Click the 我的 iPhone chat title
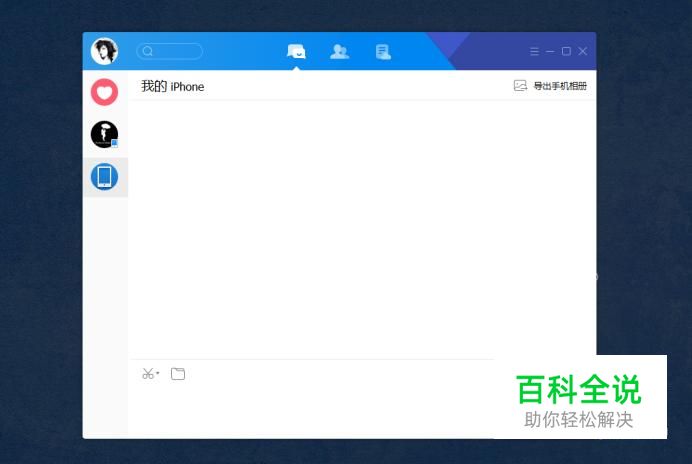This screenshot has width=692, height=464. point(173,87)
